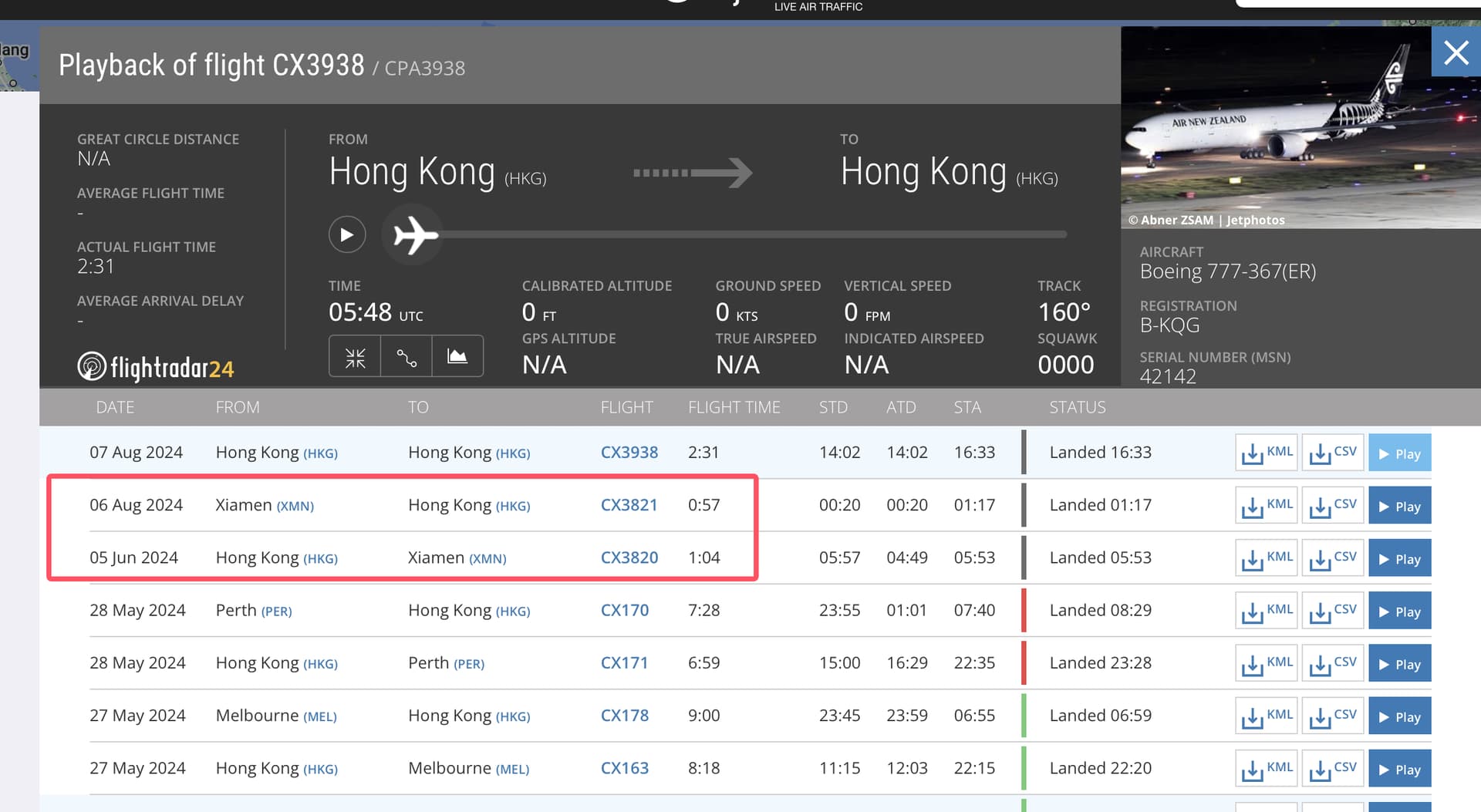
Task: Open the CX3821 flight number link
Action: 629,505
